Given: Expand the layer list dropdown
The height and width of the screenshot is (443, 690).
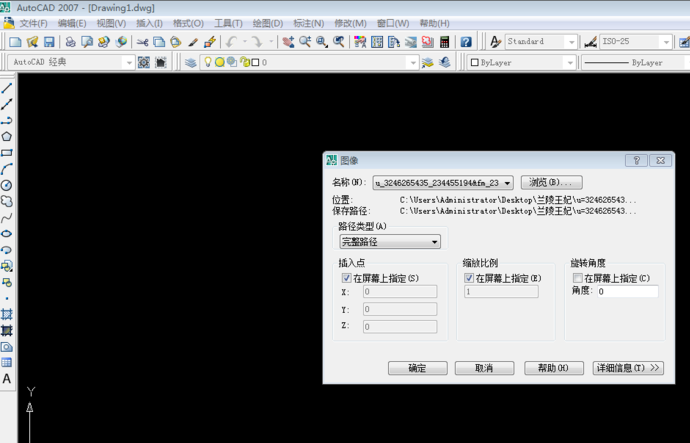Looking at the screenshot, I should pos(412,62).
